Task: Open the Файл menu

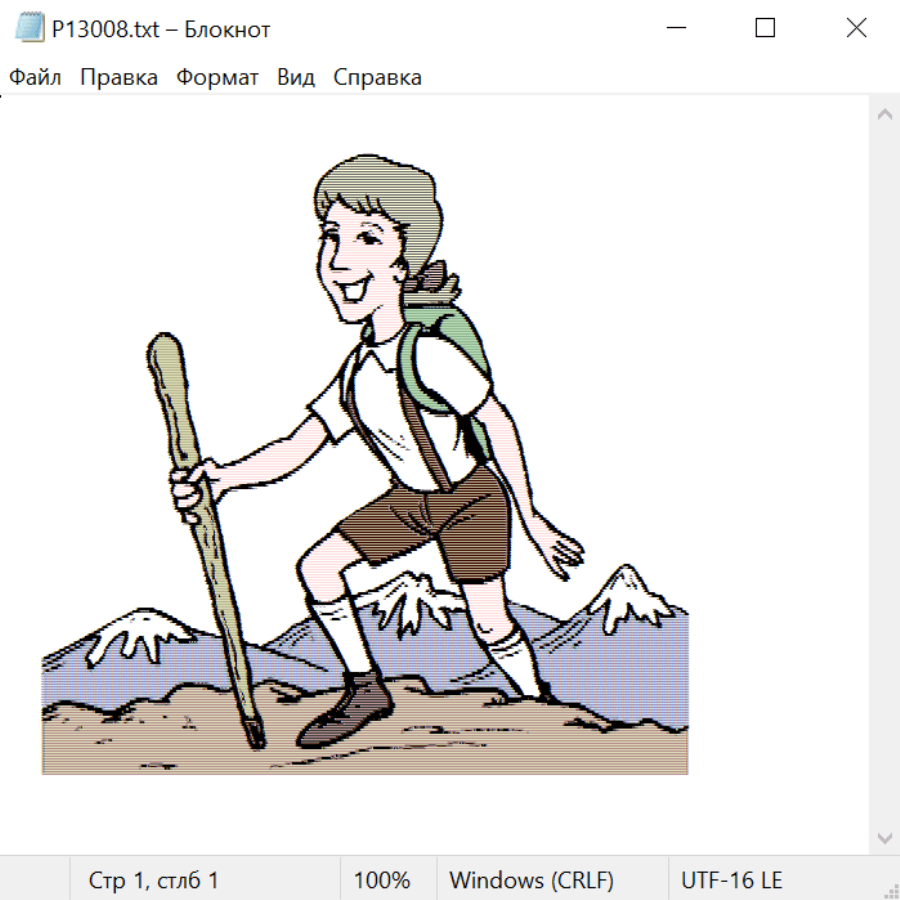Action: [x=35, y=78]
